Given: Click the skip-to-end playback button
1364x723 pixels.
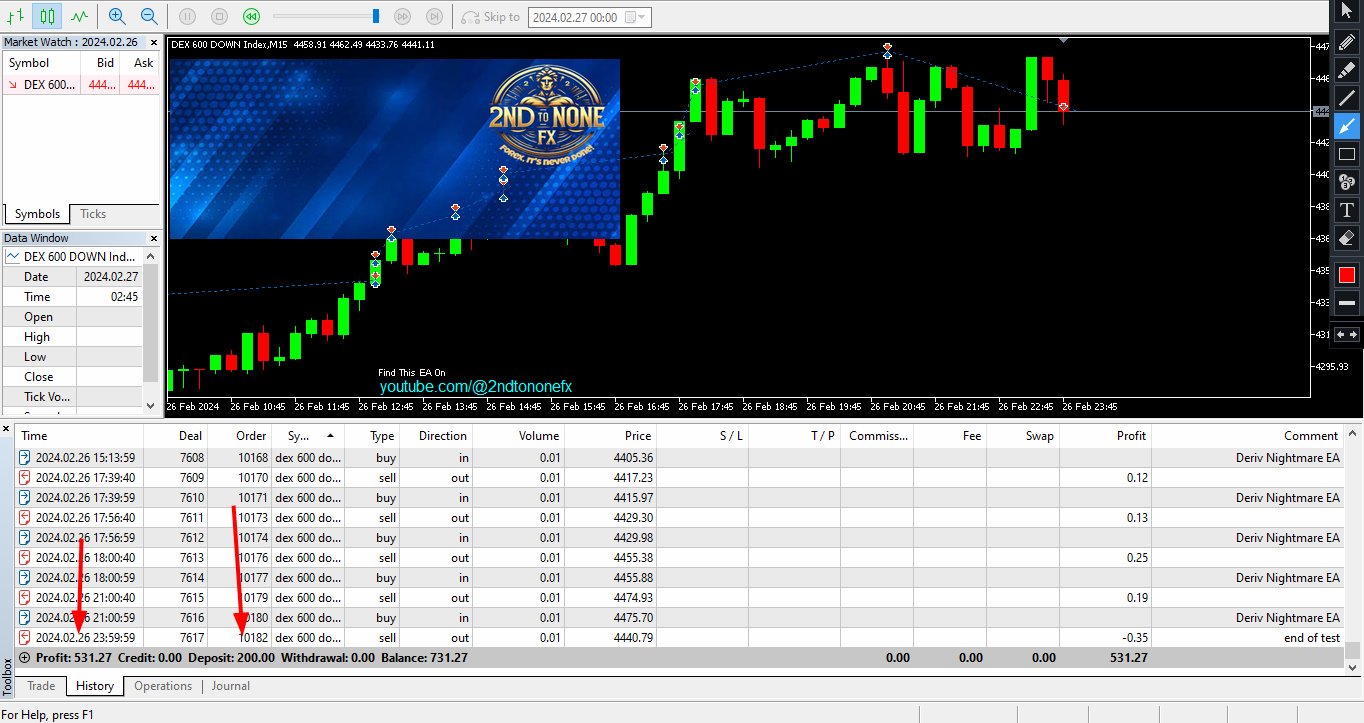Looking at the screenshot, I should [x=434, y=16].
